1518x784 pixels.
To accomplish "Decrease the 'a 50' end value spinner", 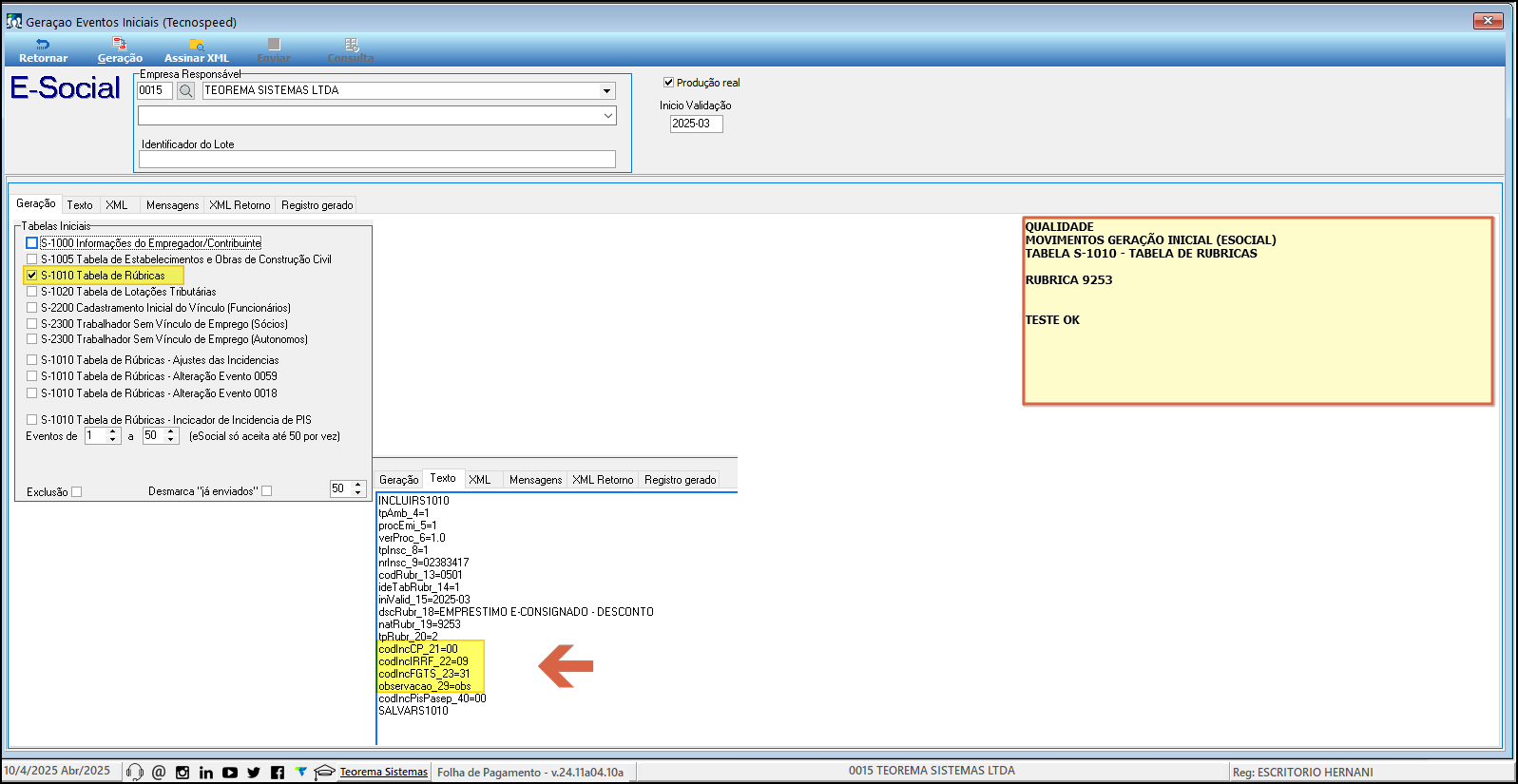I will tap(171, 439).
